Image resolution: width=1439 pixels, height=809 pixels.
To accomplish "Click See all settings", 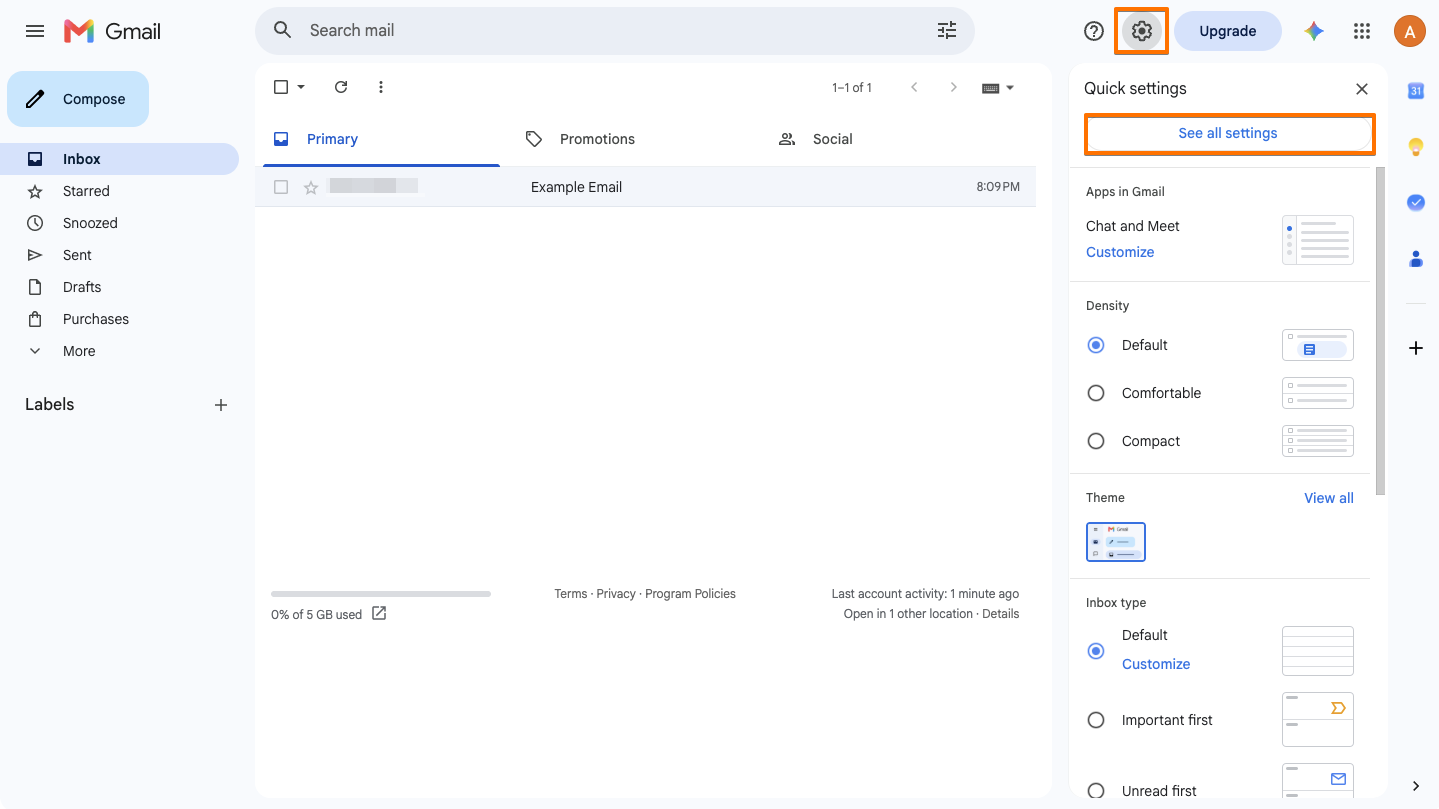I will 1228,133.
